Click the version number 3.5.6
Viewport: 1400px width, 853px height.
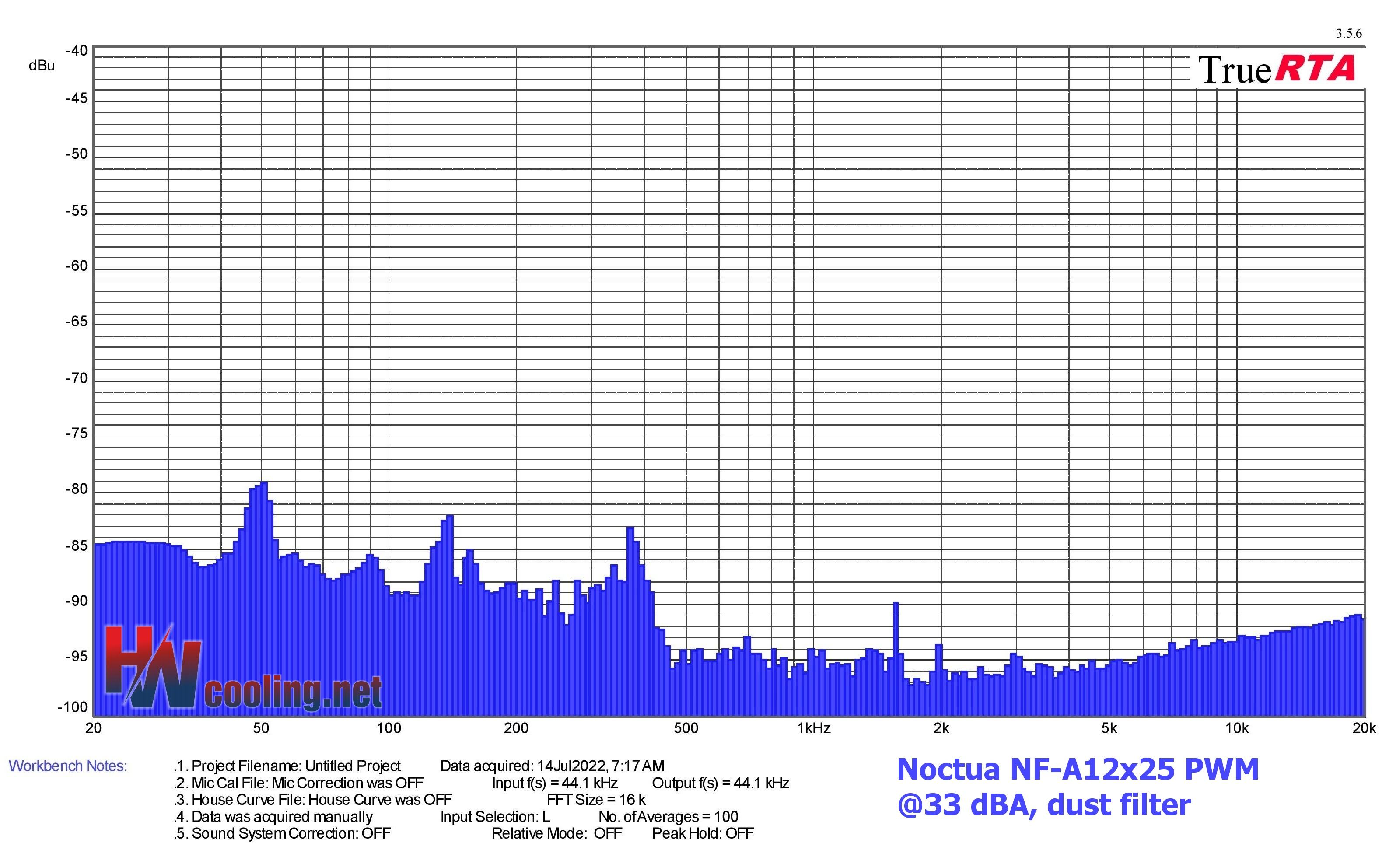(x=1348, y=34)
